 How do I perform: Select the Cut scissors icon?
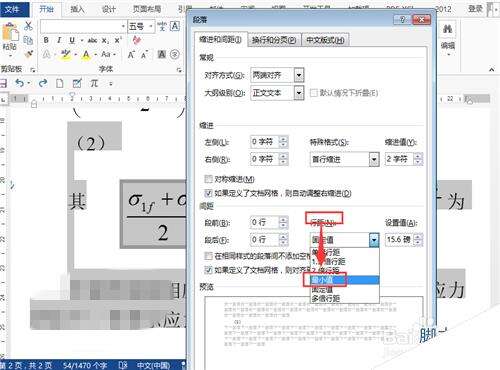pos(28,26)
